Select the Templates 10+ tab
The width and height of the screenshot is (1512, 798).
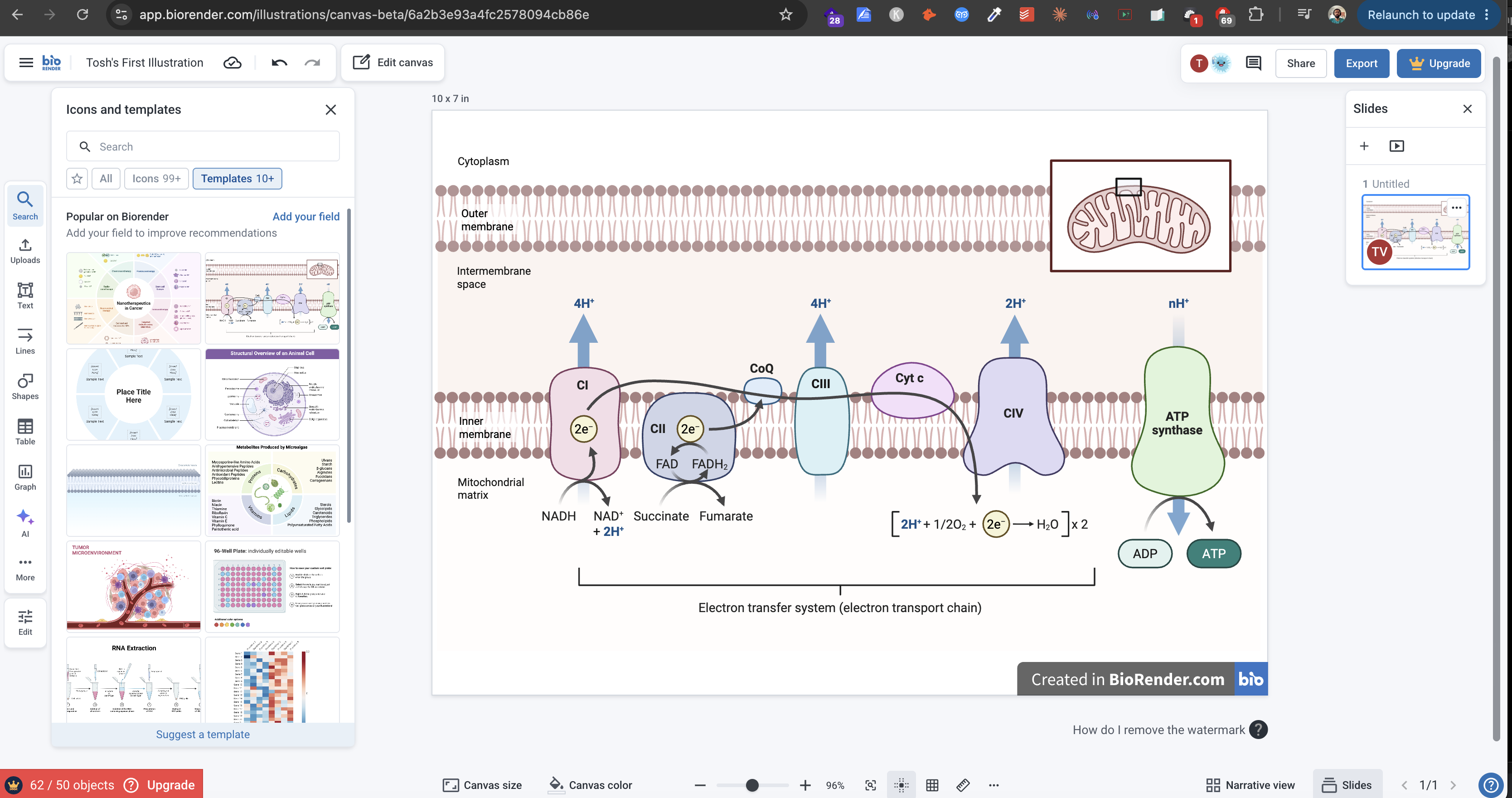pyautogui.click(x=237, y=179)
